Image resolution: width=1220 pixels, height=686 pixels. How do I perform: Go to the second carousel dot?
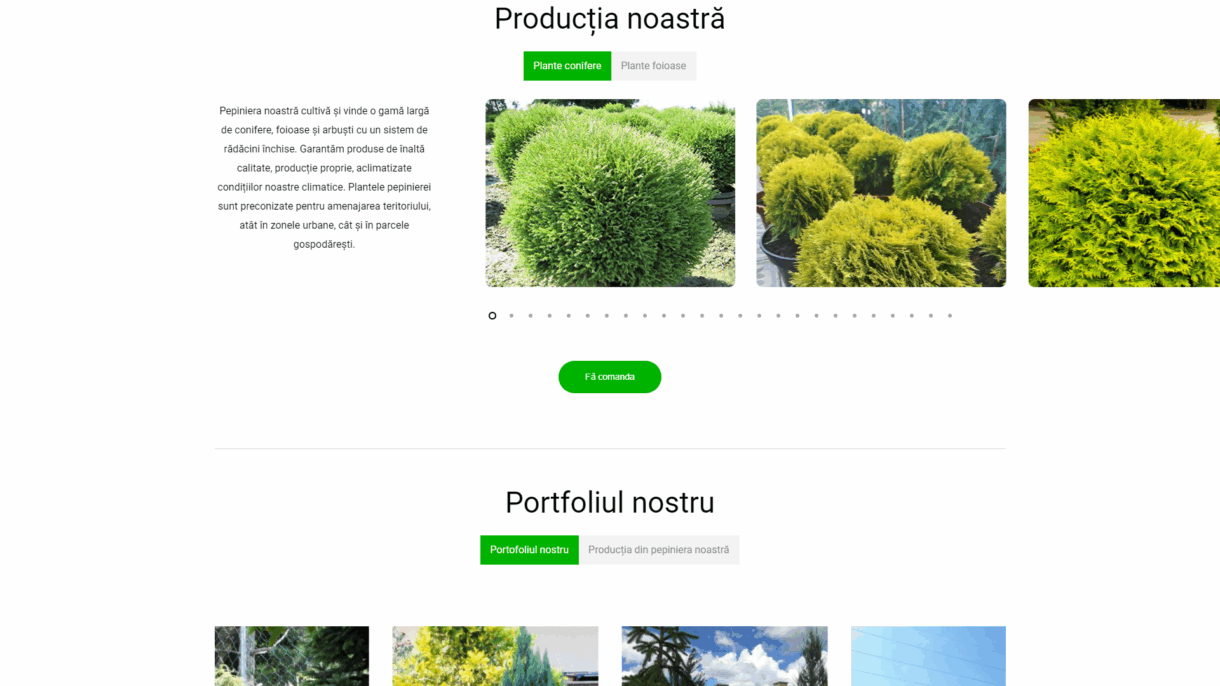tap(511, 316)
